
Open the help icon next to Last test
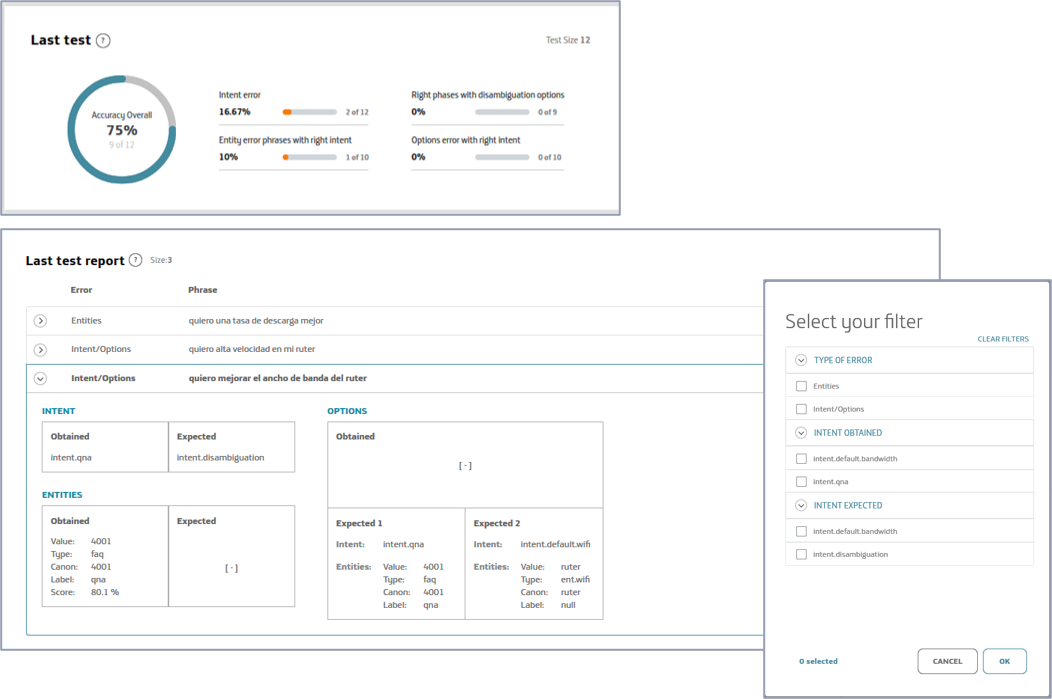[x=103, y=40]
